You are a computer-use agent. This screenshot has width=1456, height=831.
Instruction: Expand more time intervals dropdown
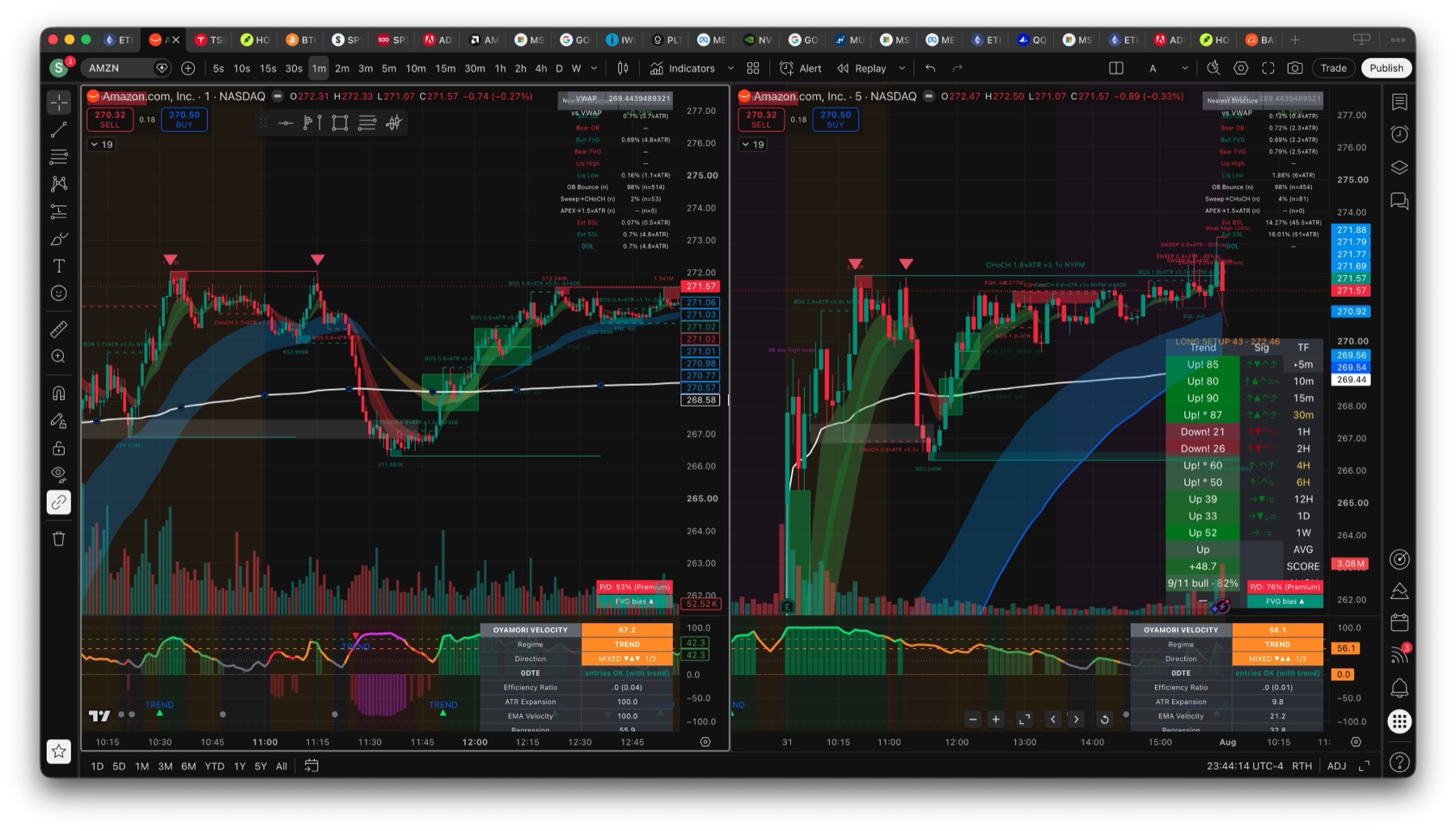(x=594, y=69)
